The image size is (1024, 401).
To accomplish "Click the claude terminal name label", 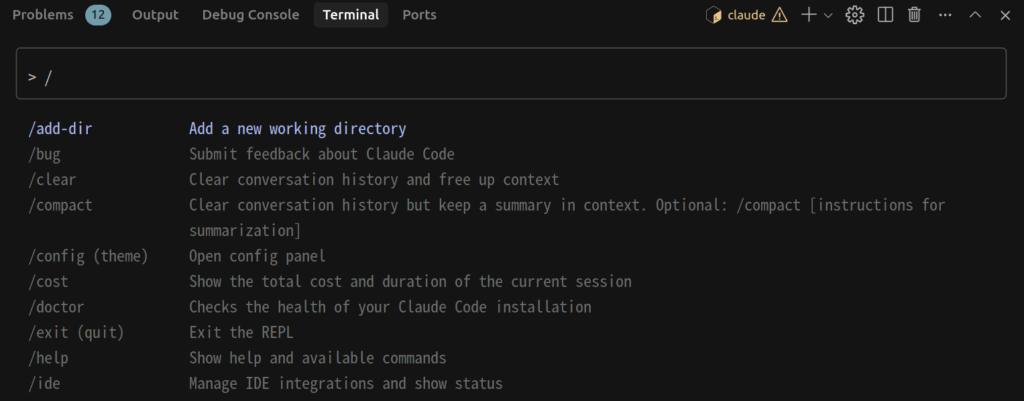I will pyautogui.click(x=746, y=15).
